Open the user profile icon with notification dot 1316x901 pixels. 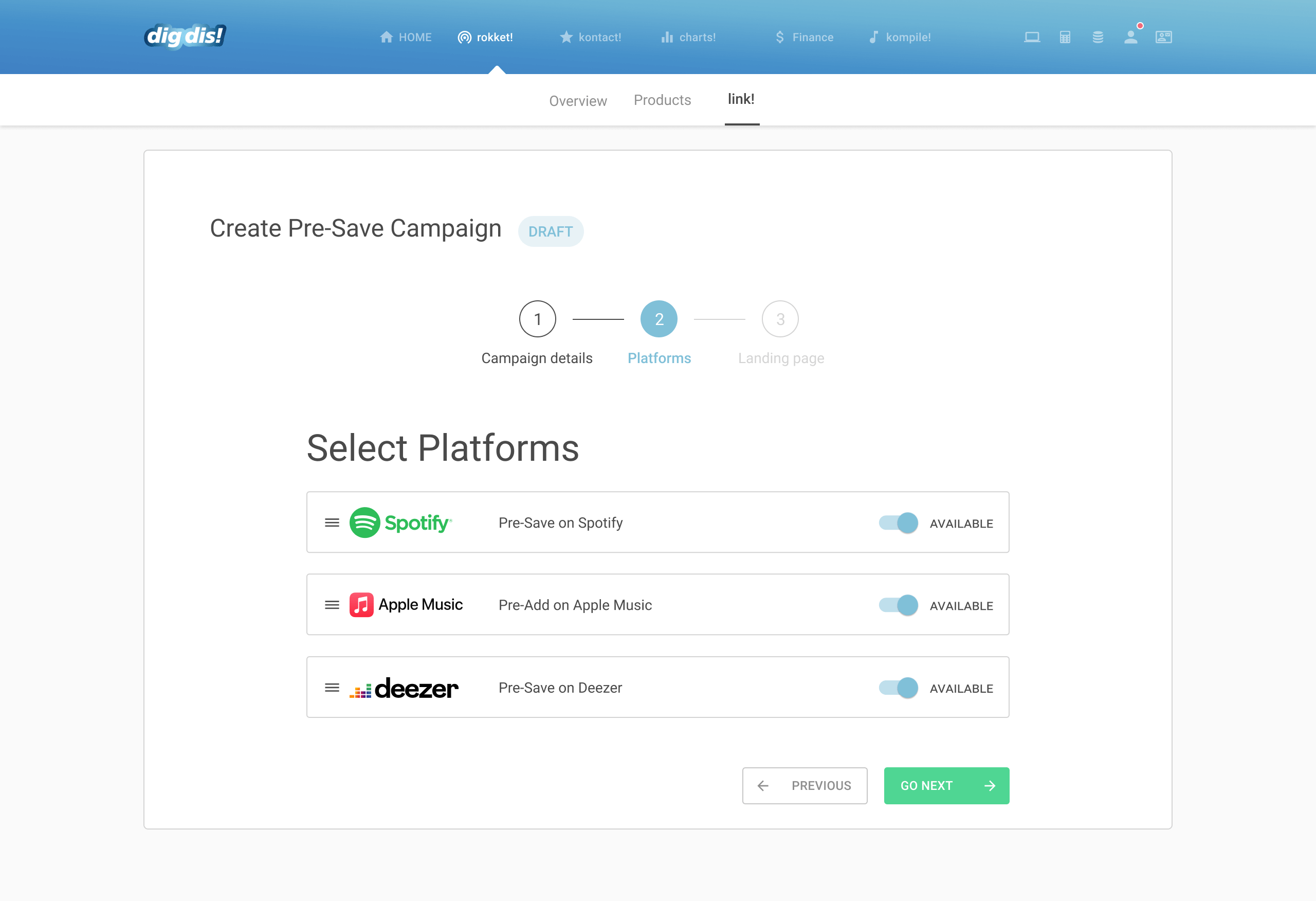point(1131,37)
